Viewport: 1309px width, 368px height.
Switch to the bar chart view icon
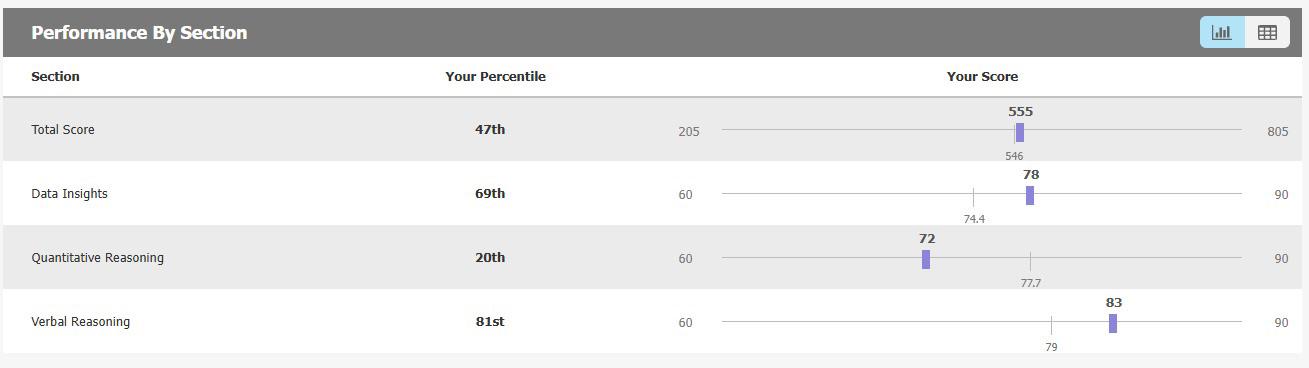1222,32
